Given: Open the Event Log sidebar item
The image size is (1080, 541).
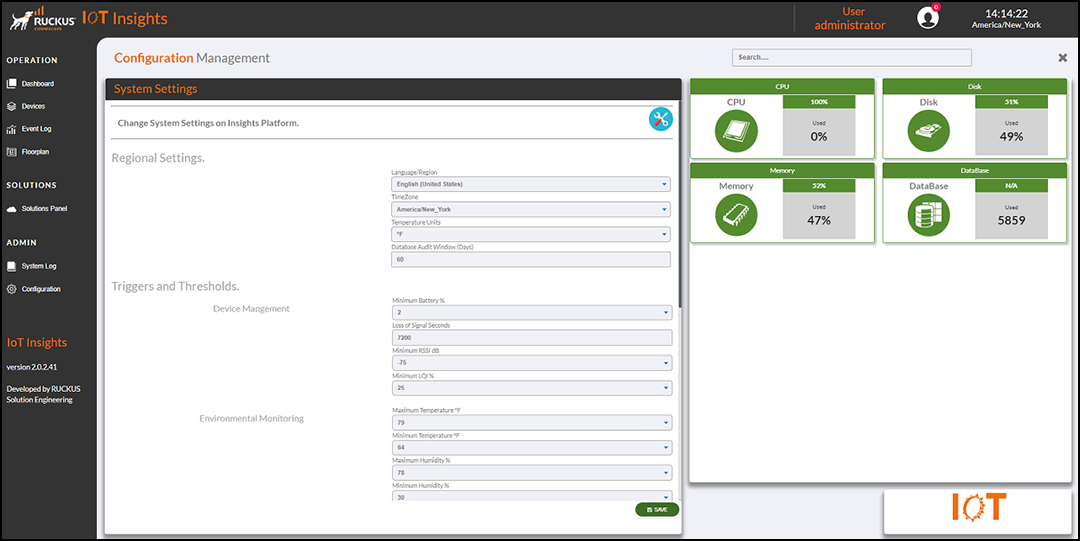Looking at the screenshot, I should coord(28,129).
